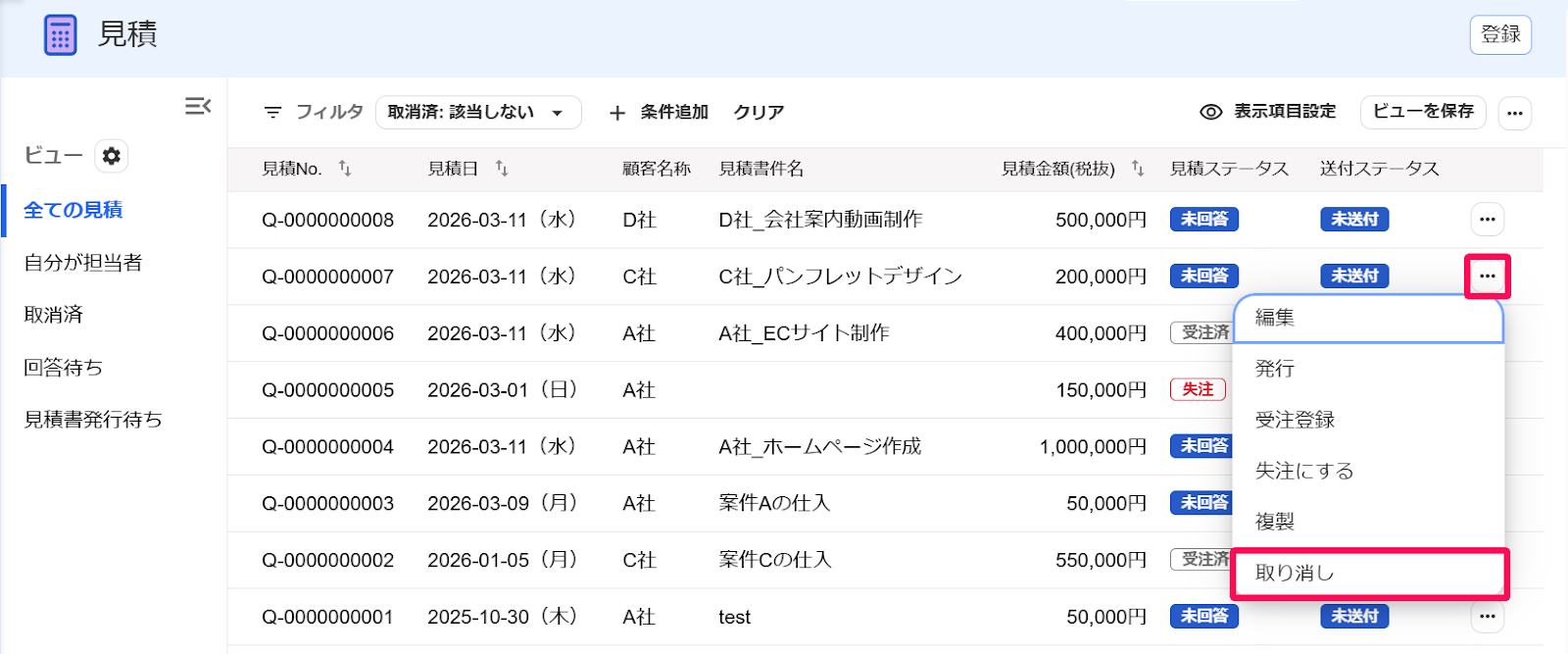The height and width of the screenshot is (654, 1568).
Task: Click the test subject cell
Action: (x=734, y=618)
